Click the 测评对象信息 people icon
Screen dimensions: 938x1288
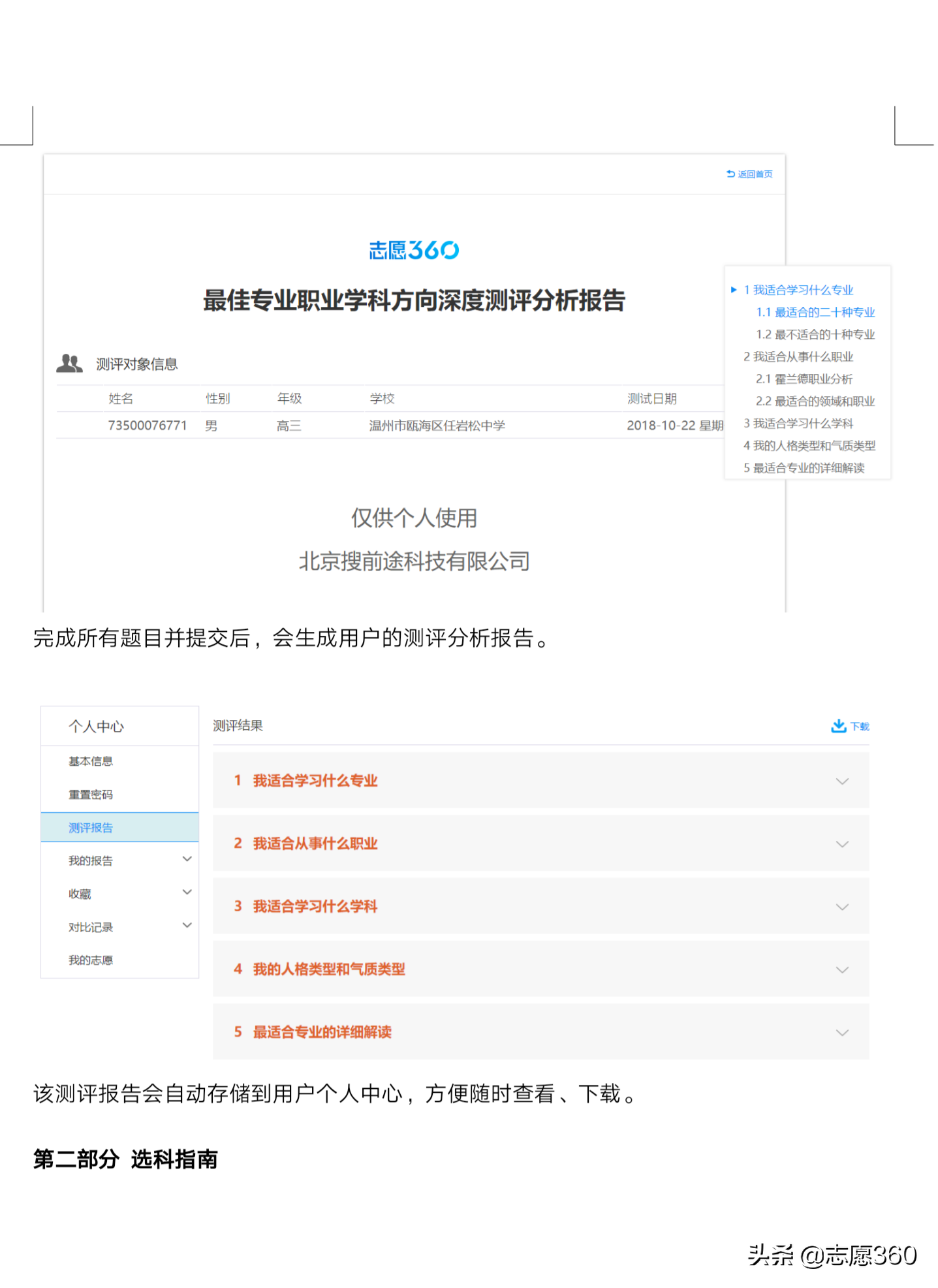point(70,364)
